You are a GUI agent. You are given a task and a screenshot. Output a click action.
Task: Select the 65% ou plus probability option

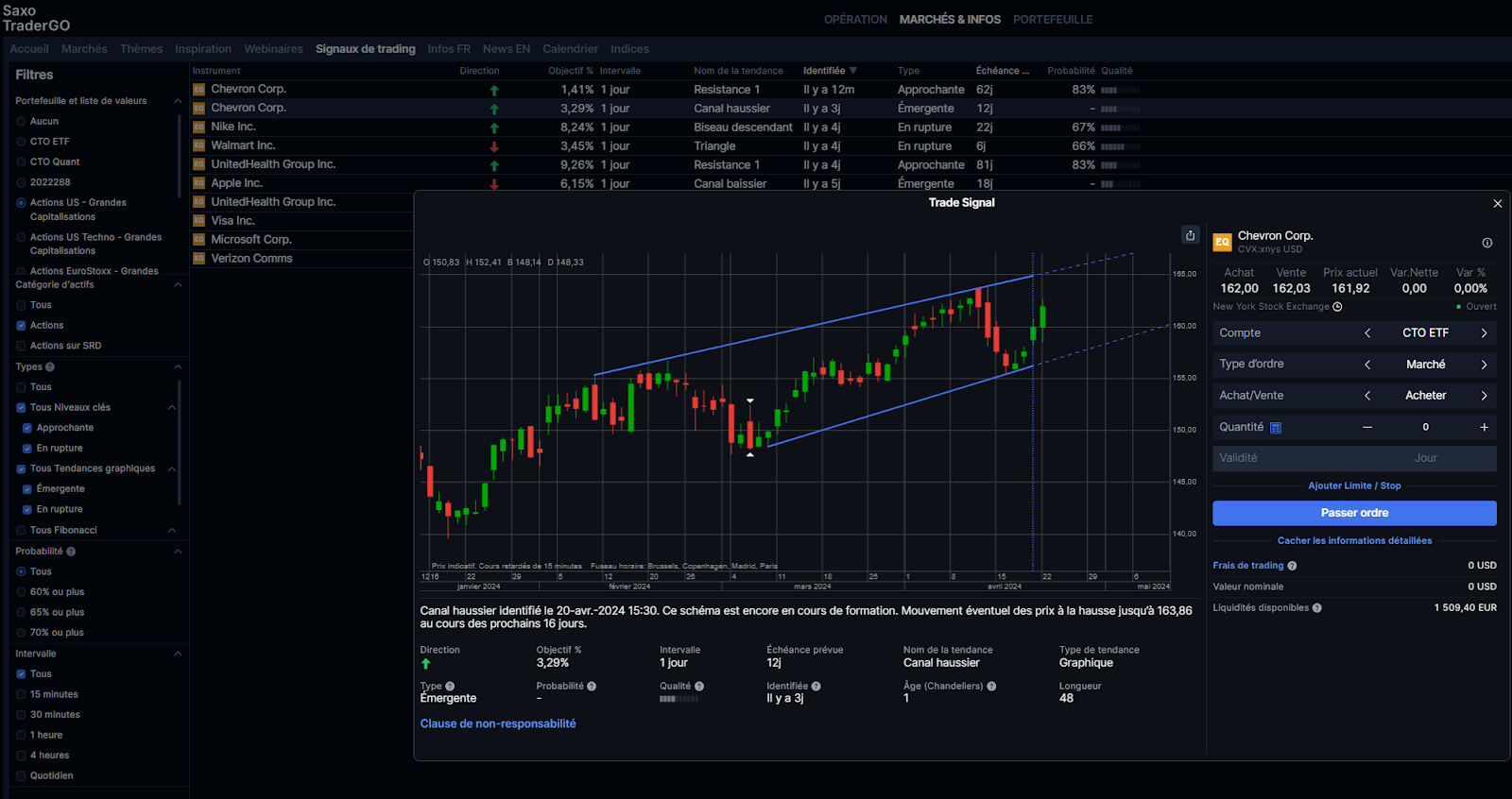[21, 613]
